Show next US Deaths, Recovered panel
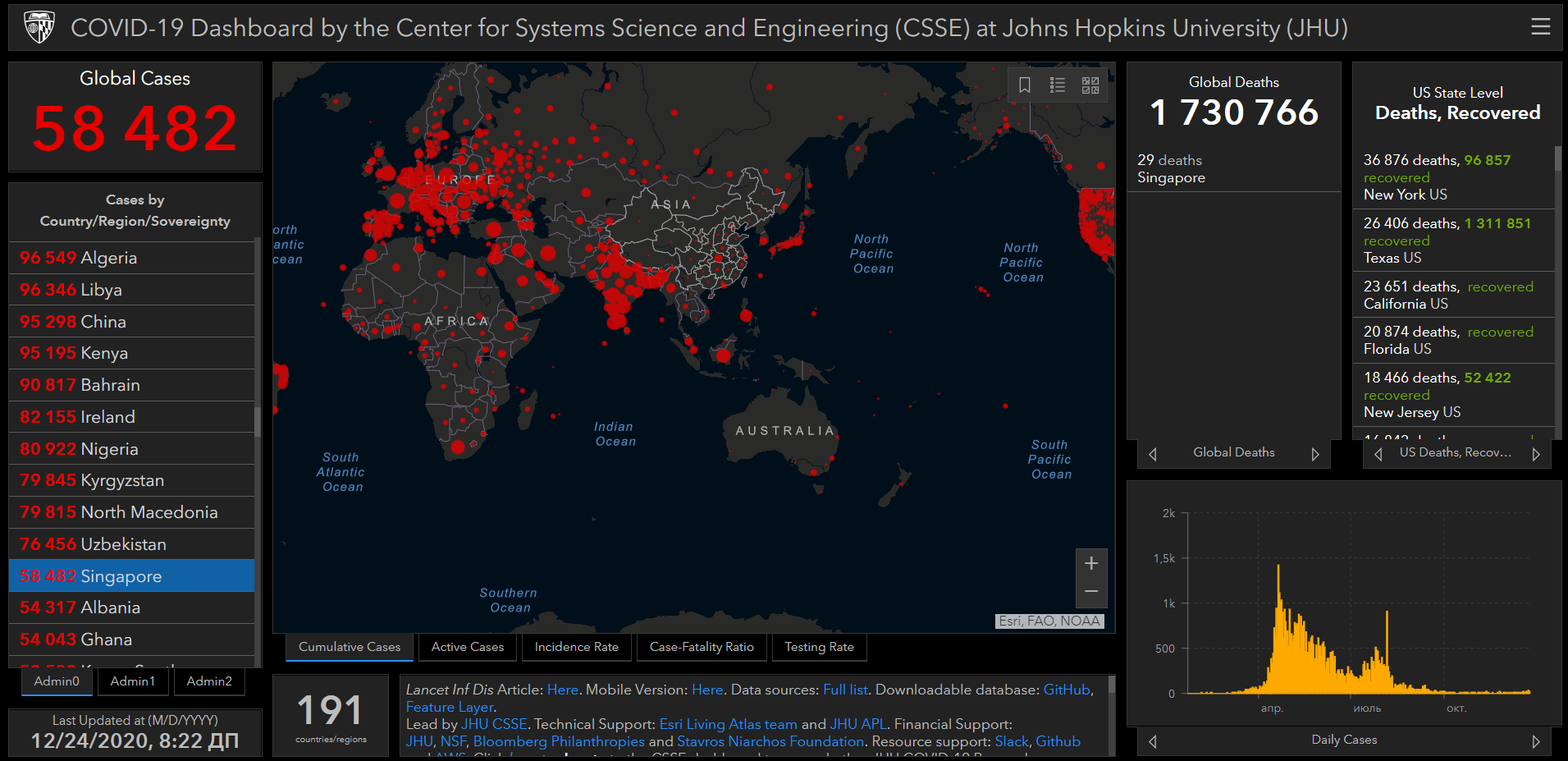 coord(1536,454)
